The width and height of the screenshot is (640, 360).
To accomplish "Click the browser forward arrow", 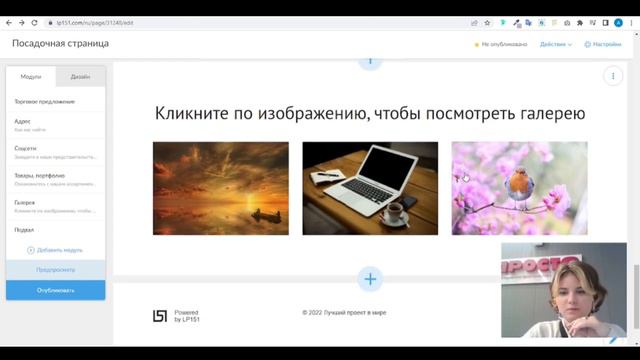I will 22,23.
